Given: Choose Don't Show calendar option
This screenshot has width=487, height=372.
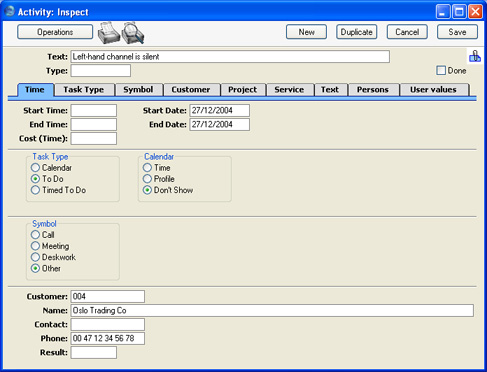Looking at the screenshot, I should (147, 190).
